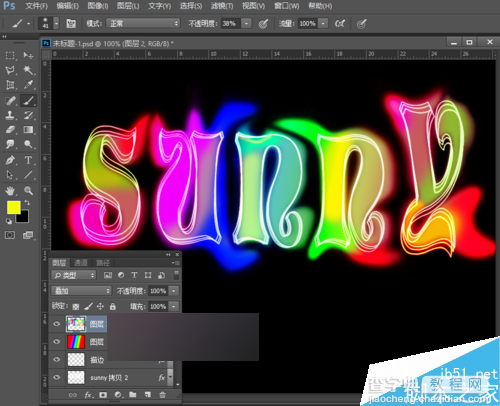
Task: Hide the sunny 拷贝 2 layer
Action: pos(57,377)
